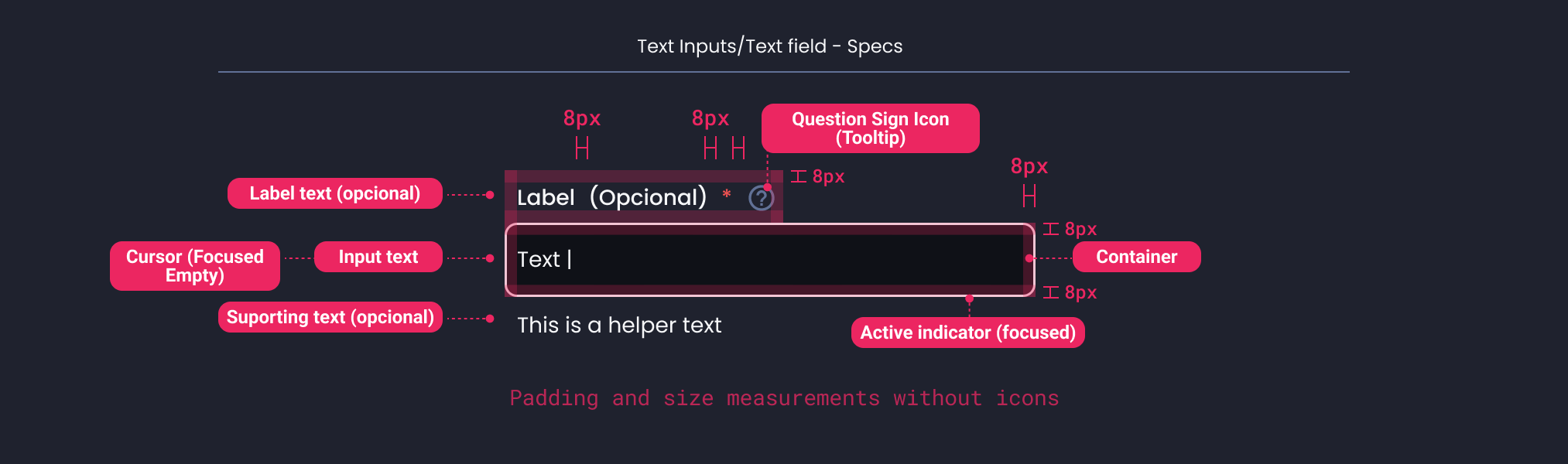Click inside the Text input field
1568x464 pixels.
pos(770,260)
